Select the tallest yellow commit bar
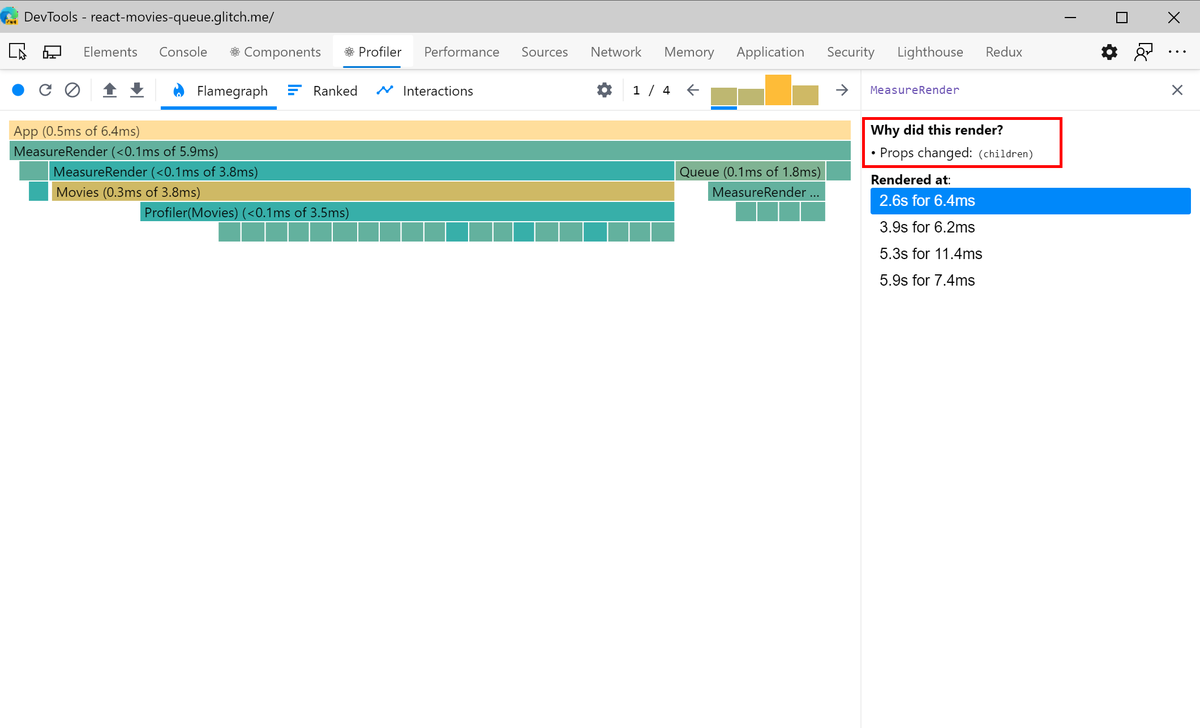 tap(778, 90)
